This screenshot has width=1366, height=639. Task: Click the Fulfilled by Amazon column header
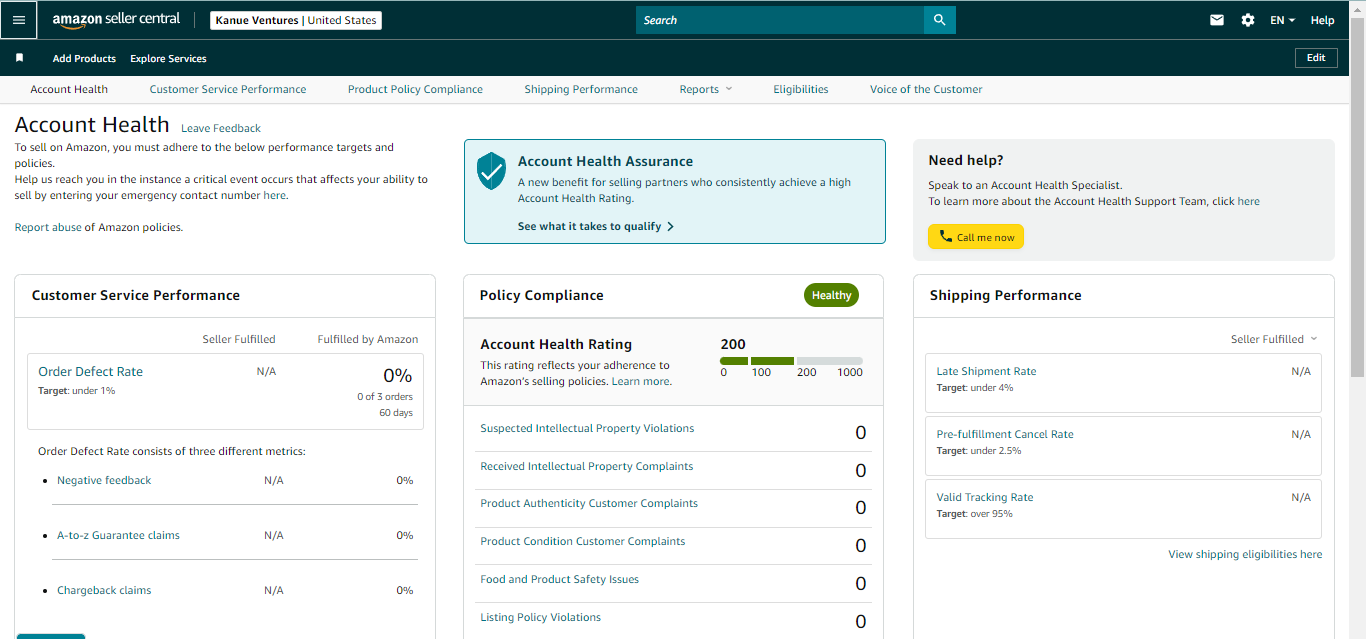368,339
